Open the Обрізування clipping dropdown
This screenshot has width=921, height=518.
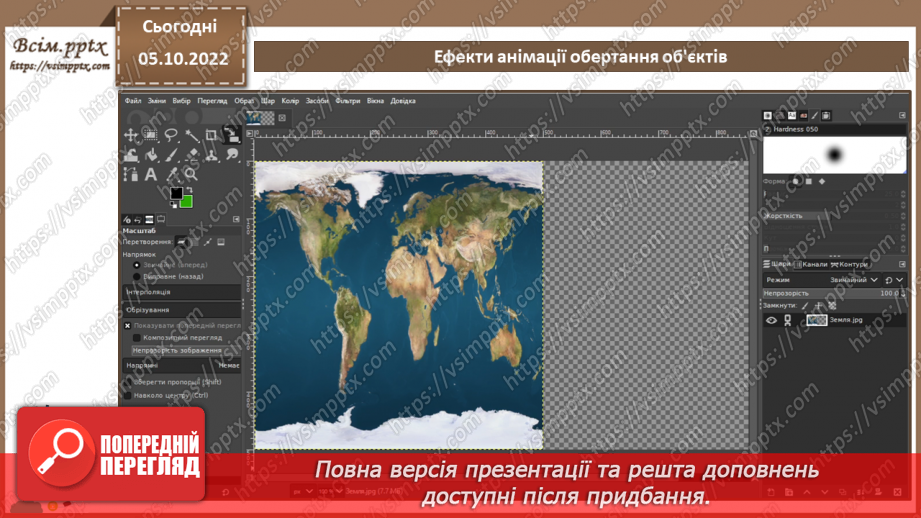[x=181, y=310]
